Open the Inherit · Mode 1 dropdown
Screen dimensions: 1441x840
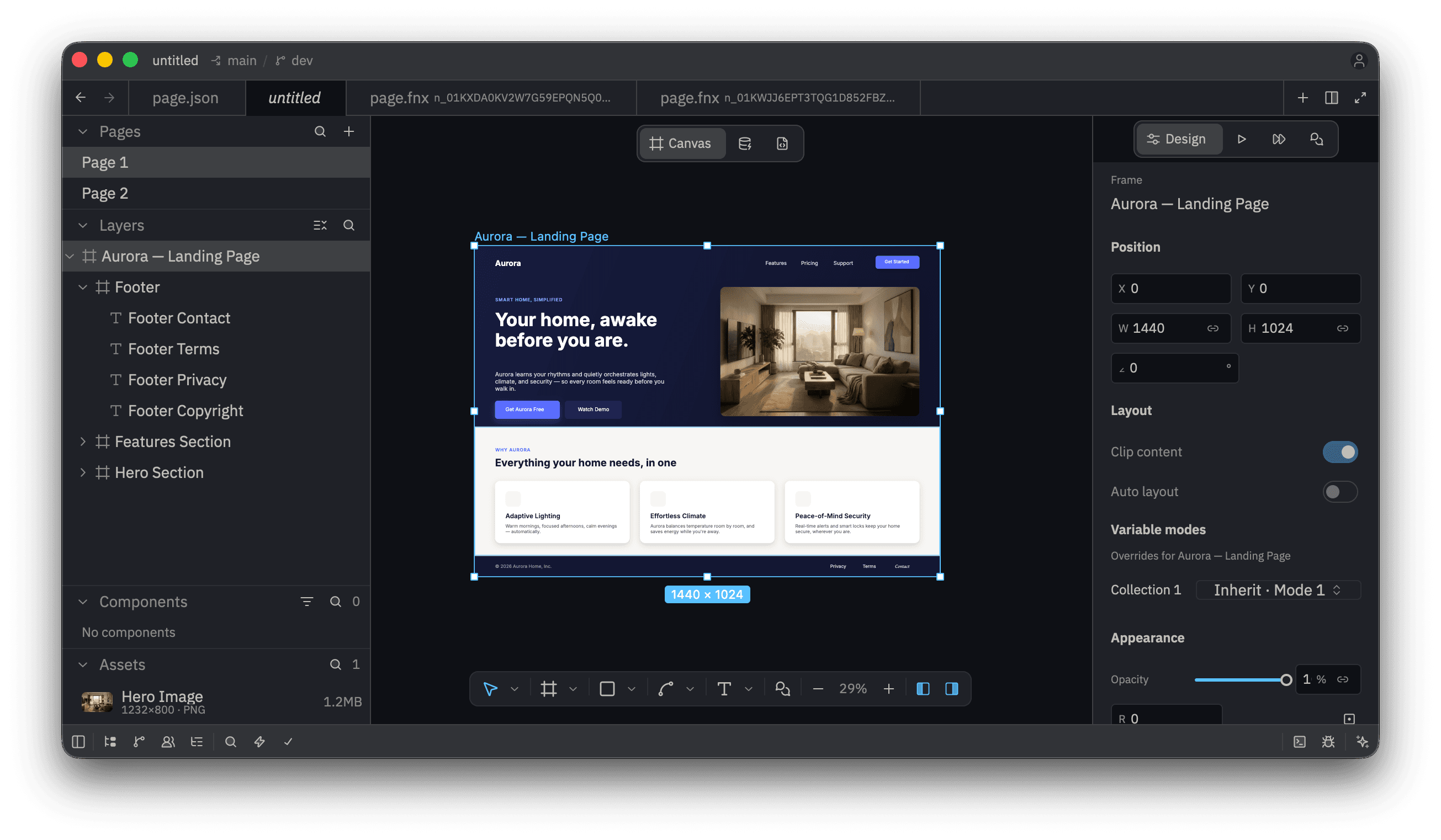[x=1278, y=591]
